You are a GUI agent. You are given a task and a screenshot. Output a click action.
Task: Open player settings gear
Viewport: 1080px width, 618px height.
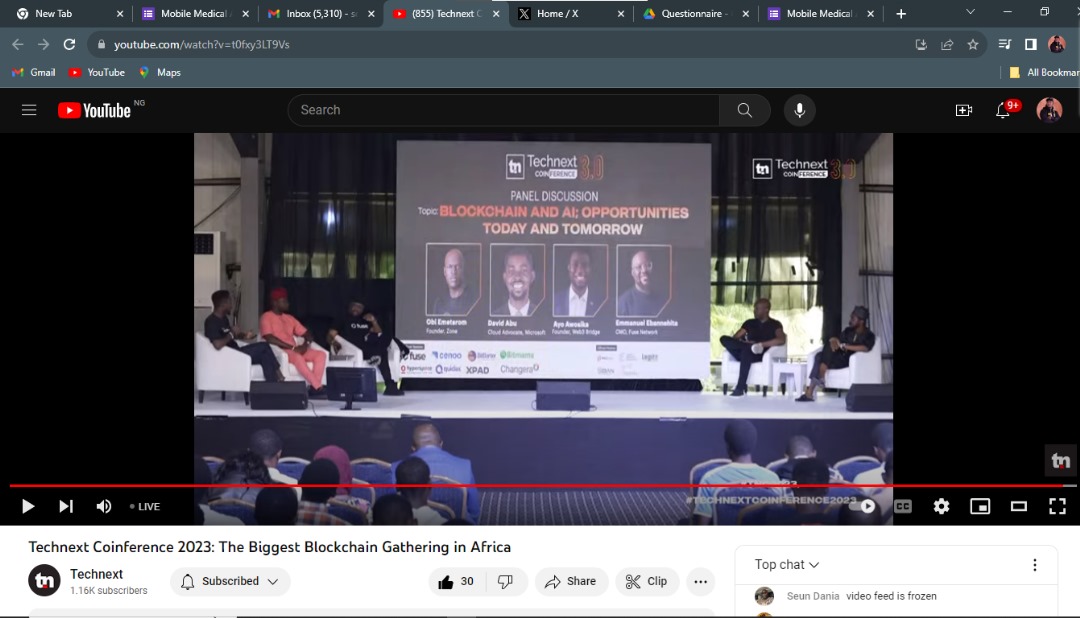pyautogui.click(x=941, y=506)
